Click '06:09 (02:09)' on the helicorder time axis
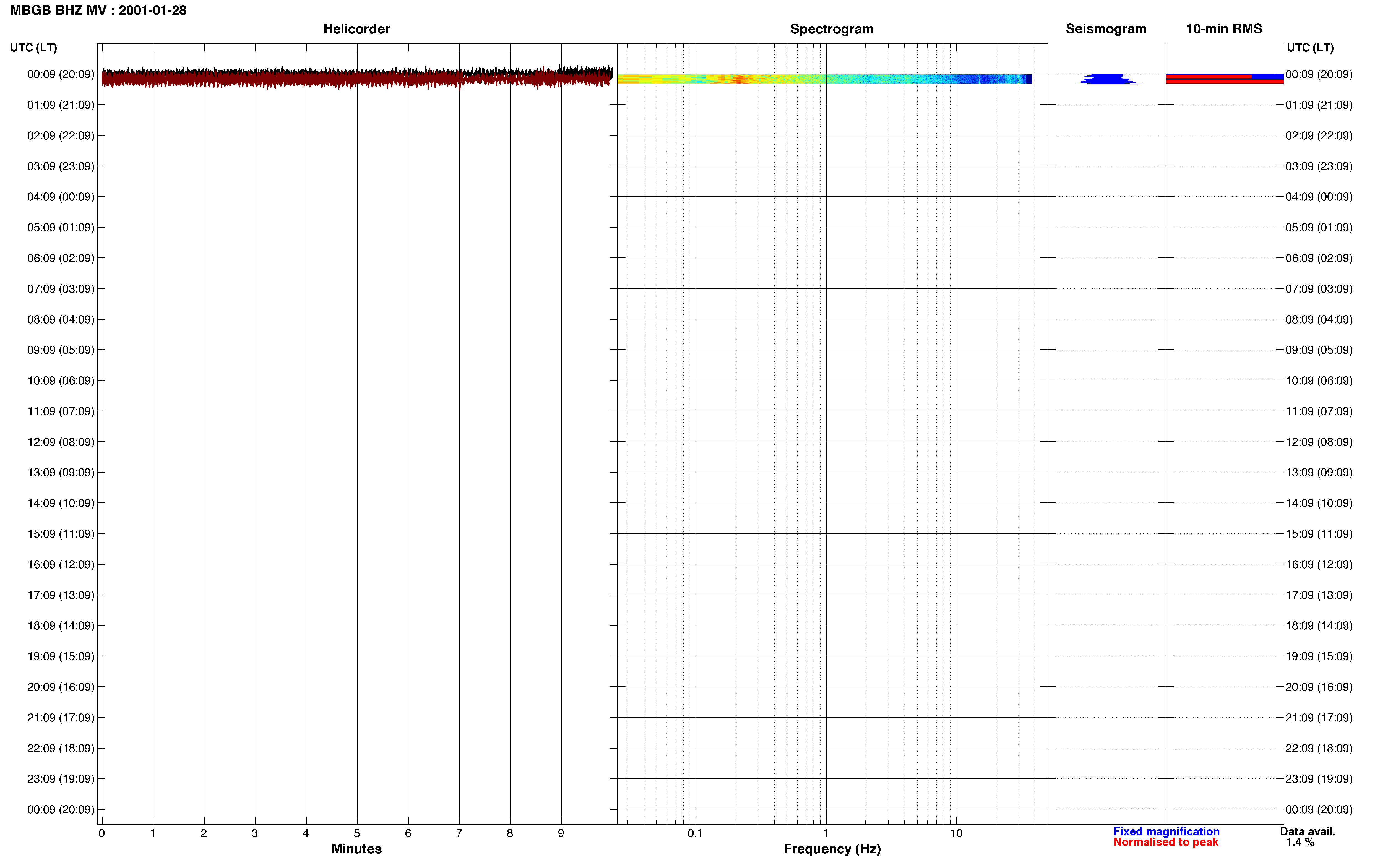Screen dimensions: 1388x868 point(61,258)
